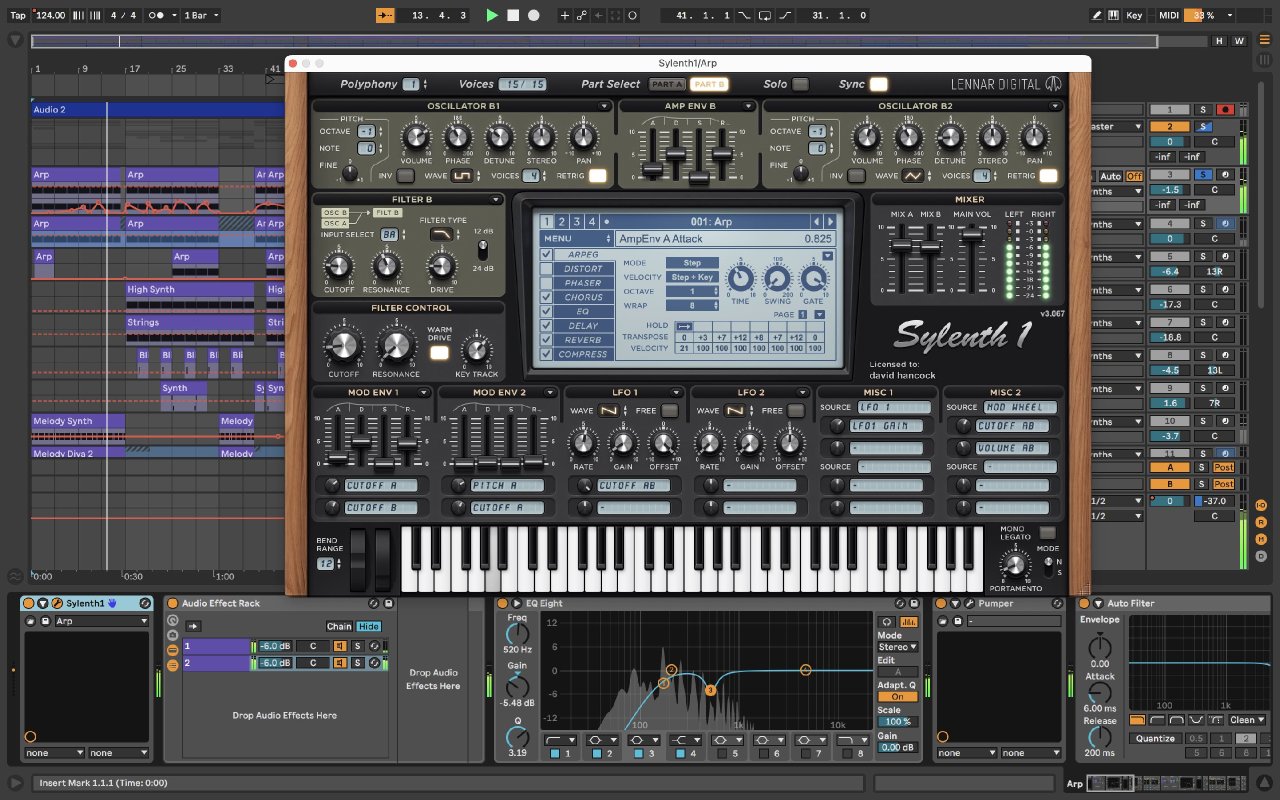1280x800 pixels.
Task: Go to next Sylenth1 preset arrow
Action: click(x=830, y=221)
